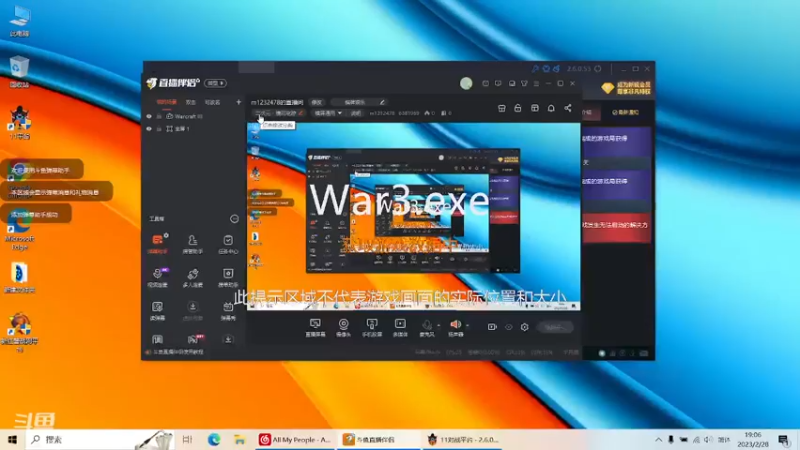The width and height of the screenshot is (800, 450).
Task: Open the skin shirt icon in the title bar
Action: click(524, 83)
